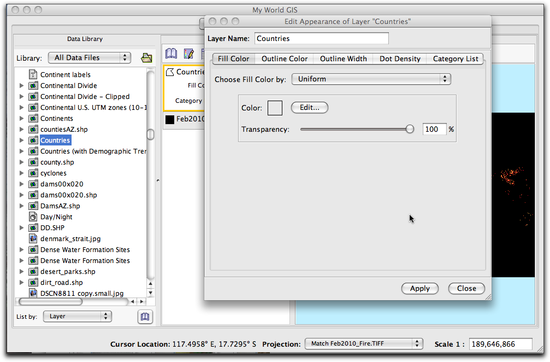The width and height of the screenshot is (550, 362).
Task: Switch to the Outline Width tab
Action: [x=343, y=59]
